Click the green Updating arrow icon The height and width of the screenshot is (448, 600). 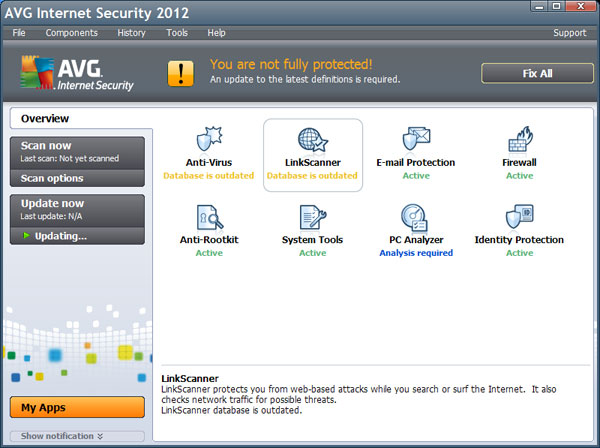tap(26, 236)
